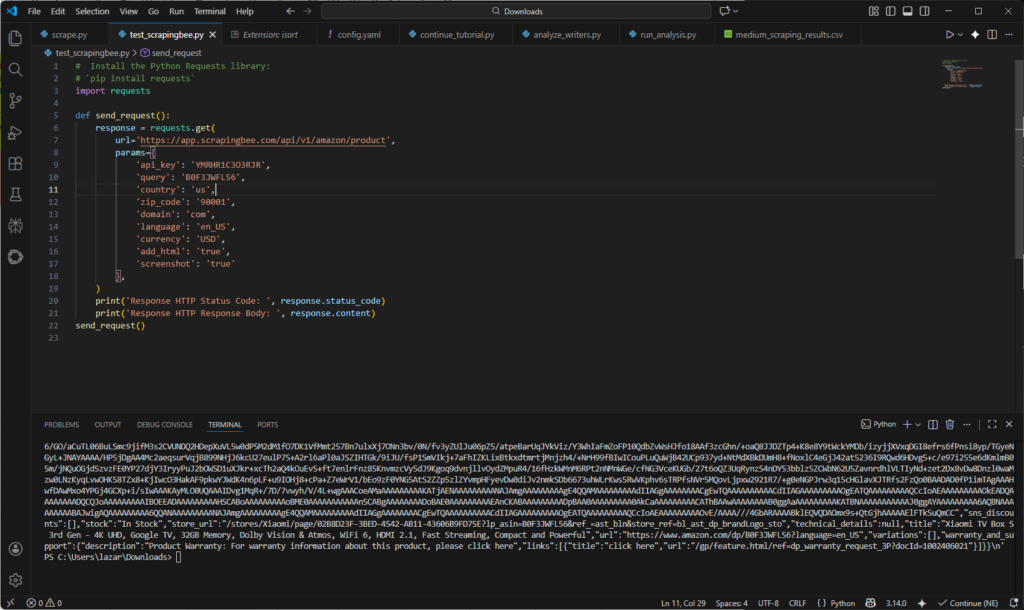The width and height of the screenshot is (1024, 610).
Task: Open the editor layout customization chevron
Action: (x=875, y=10)
